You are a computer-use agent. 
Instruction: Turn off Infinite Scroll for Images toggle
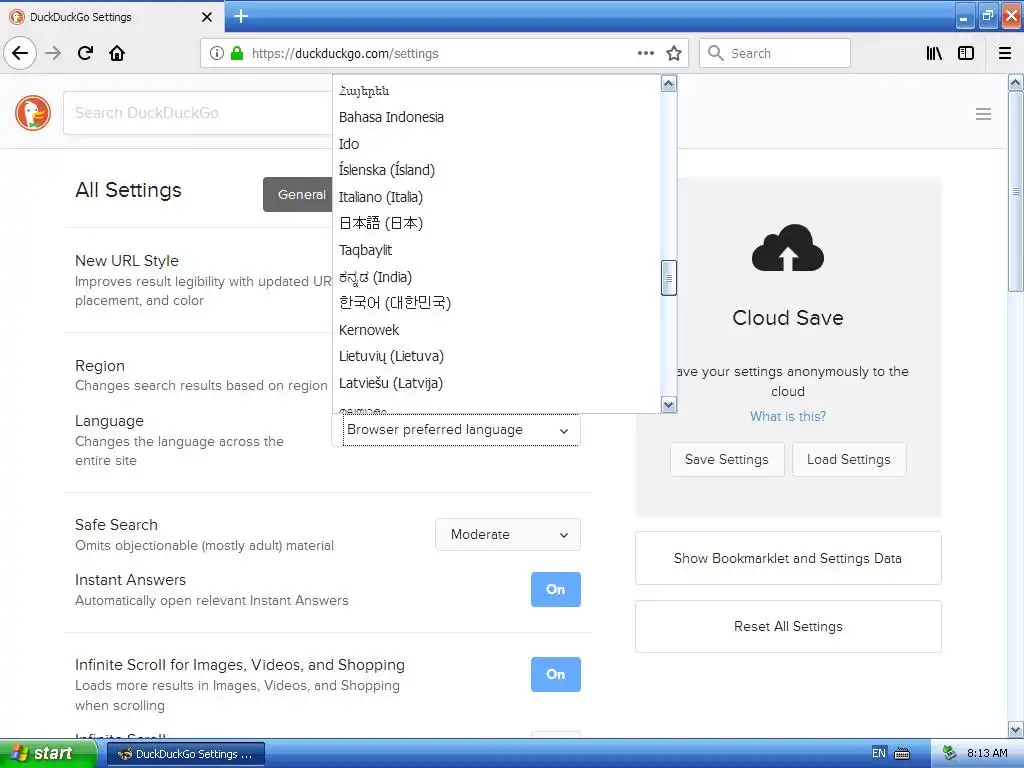556,674
